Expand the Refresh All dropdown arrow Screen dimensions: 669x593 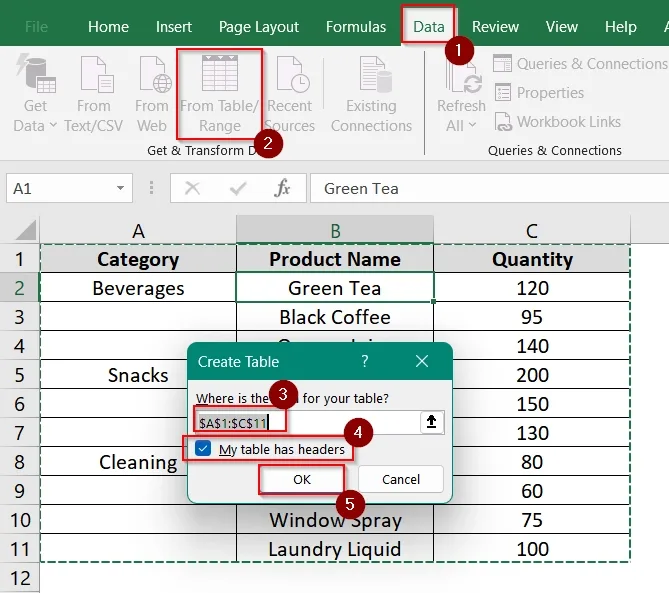coord(472,125)
